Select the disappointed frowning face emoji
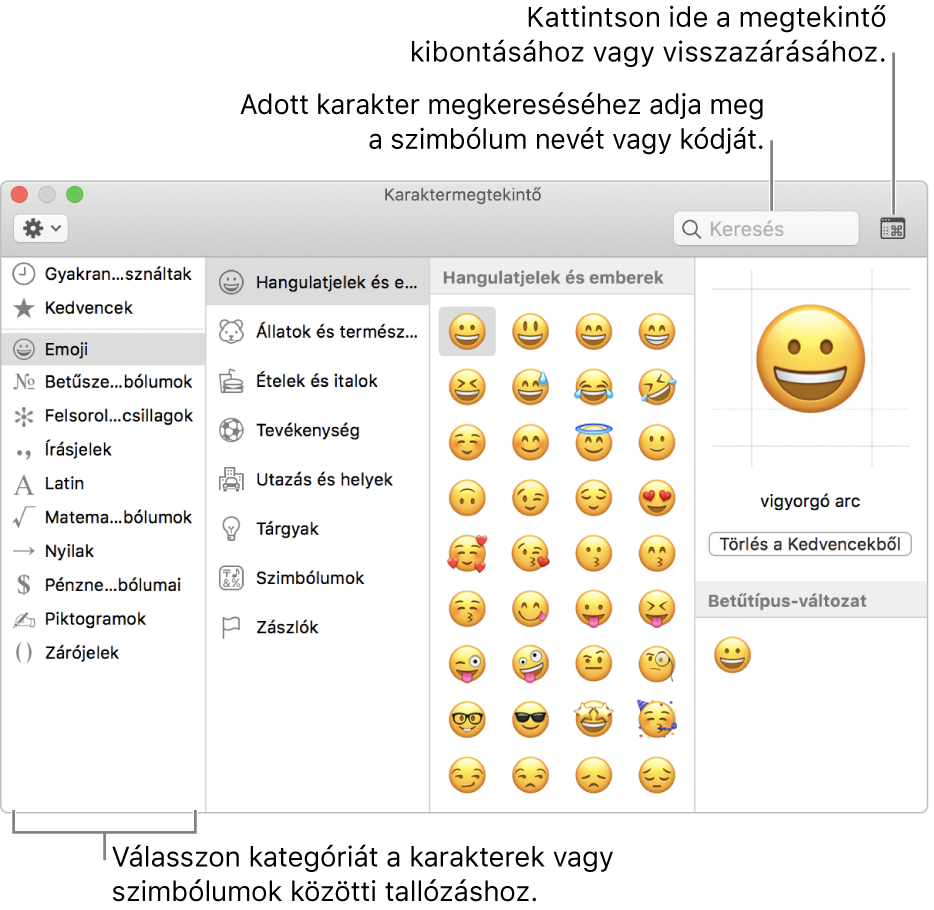The height and width of the screenshot is (910, 934). 594,775
